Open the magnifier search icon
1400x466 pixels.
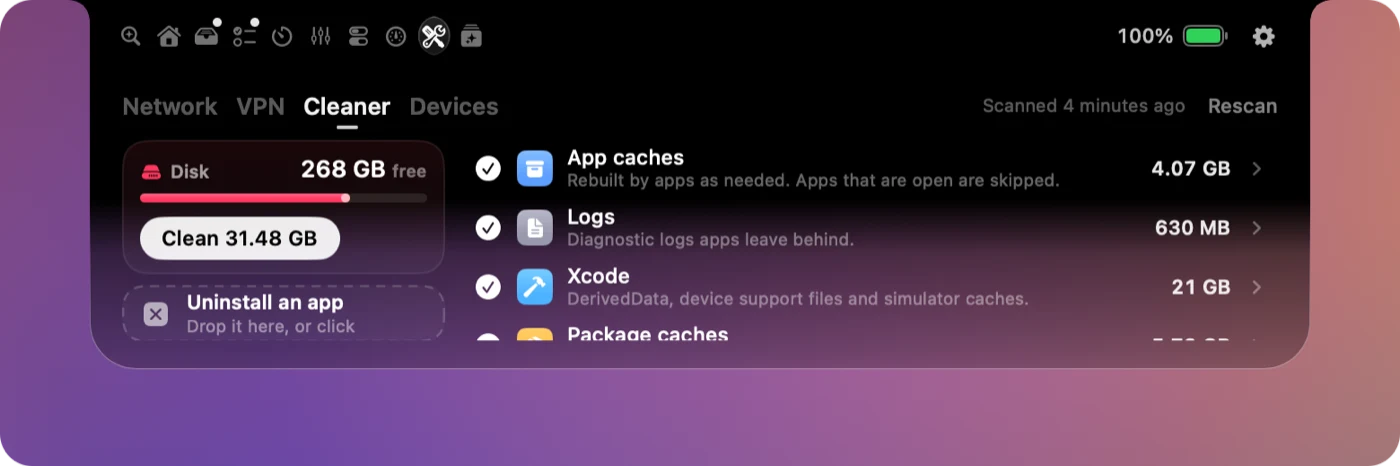[x=131, y=36]
